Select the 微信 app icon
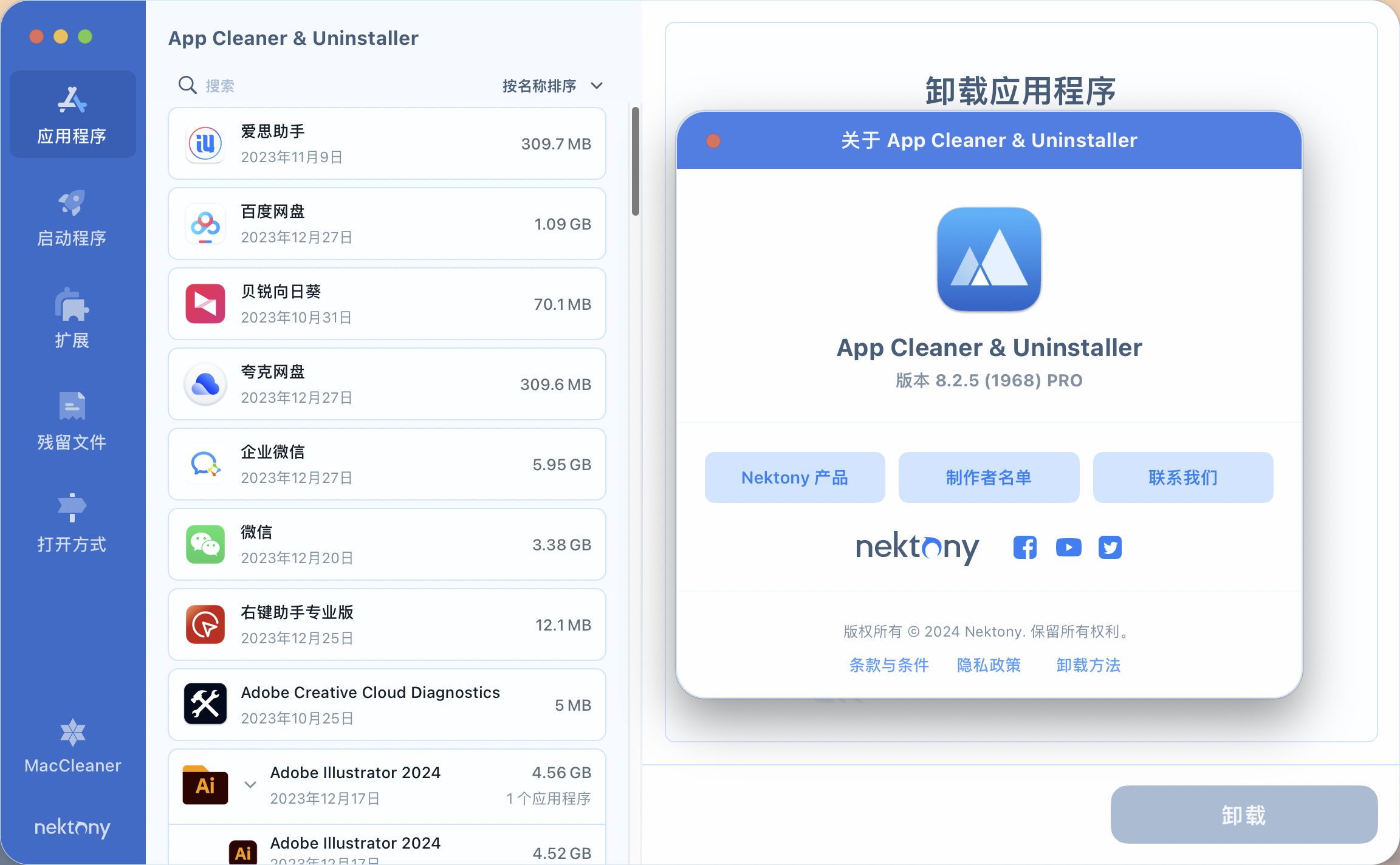 coord(205,545)
